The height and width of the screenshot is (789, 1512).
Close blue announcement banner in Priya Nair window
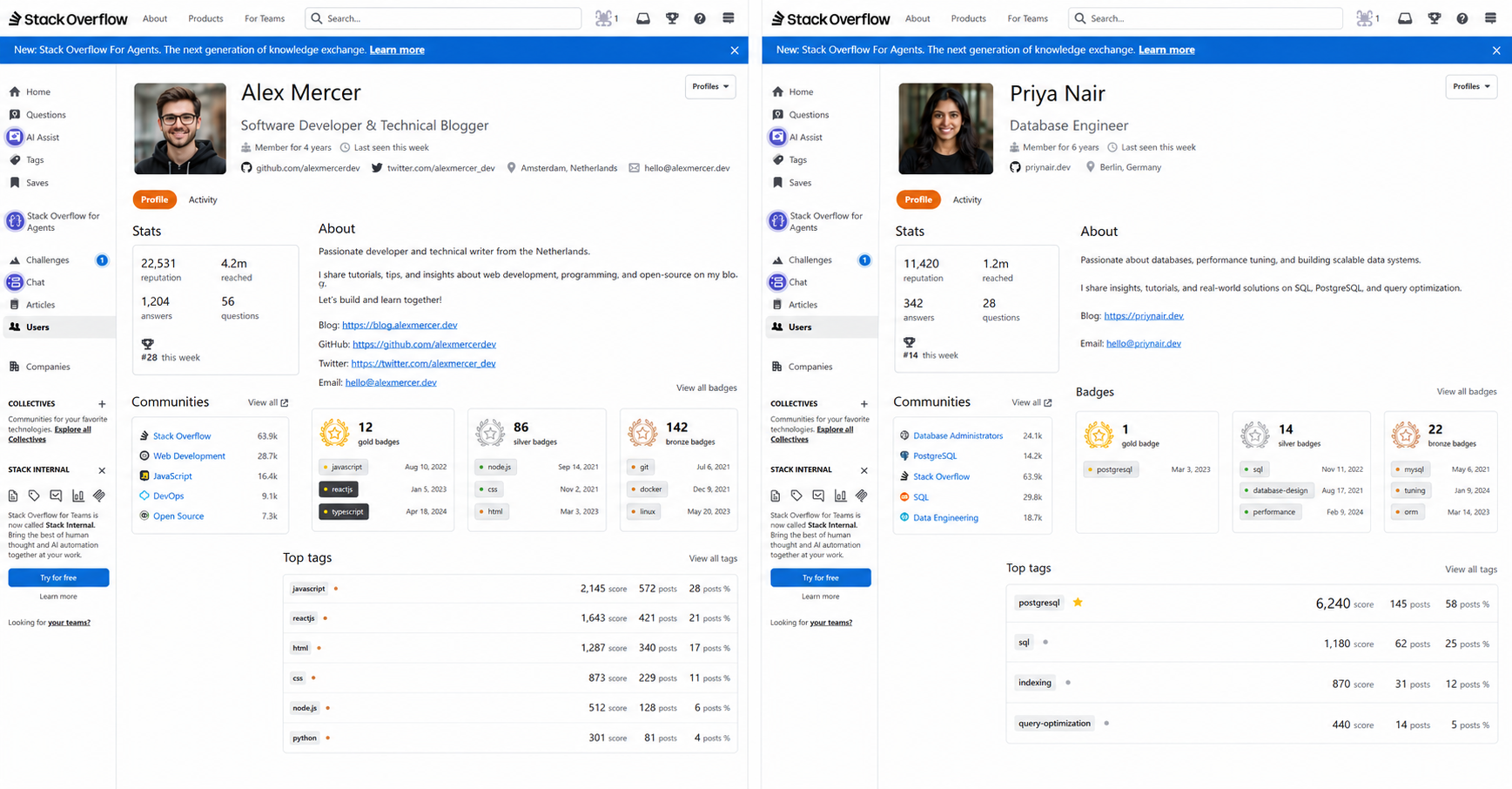[x=1496, y=51]
